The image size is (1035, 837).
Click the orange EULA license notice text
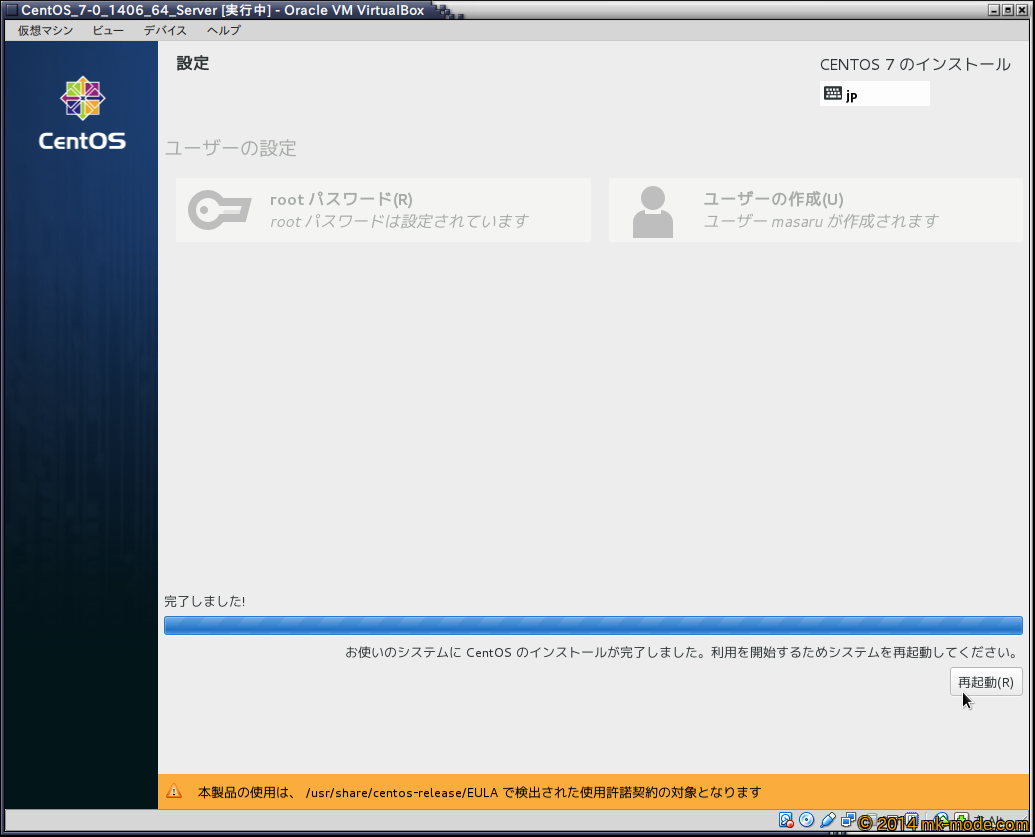tap(479, 792)
